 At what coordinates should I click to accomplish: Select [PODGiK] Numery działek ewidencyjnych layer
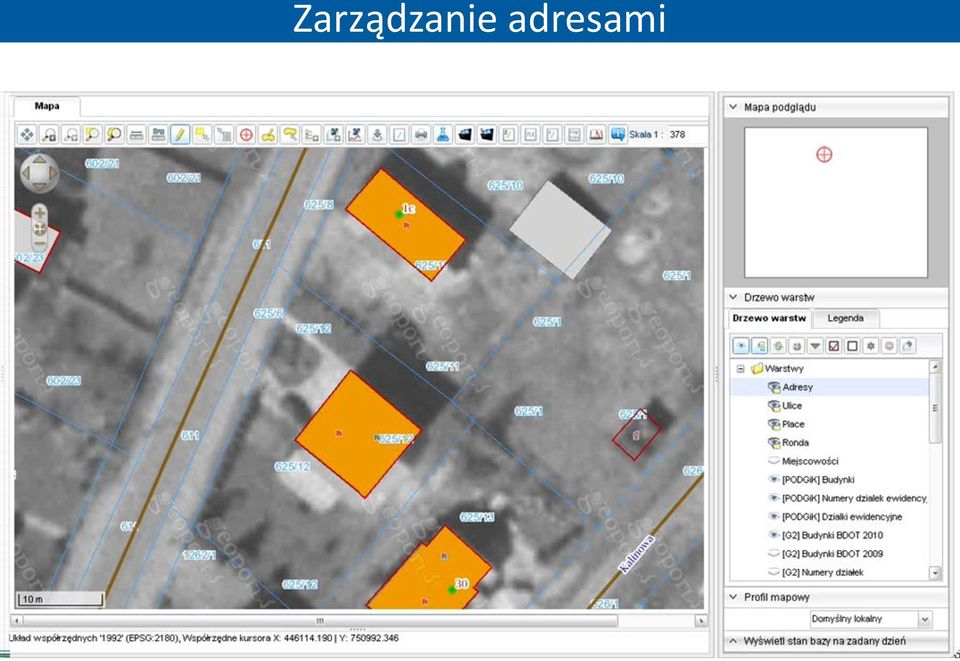coord(854,498)
